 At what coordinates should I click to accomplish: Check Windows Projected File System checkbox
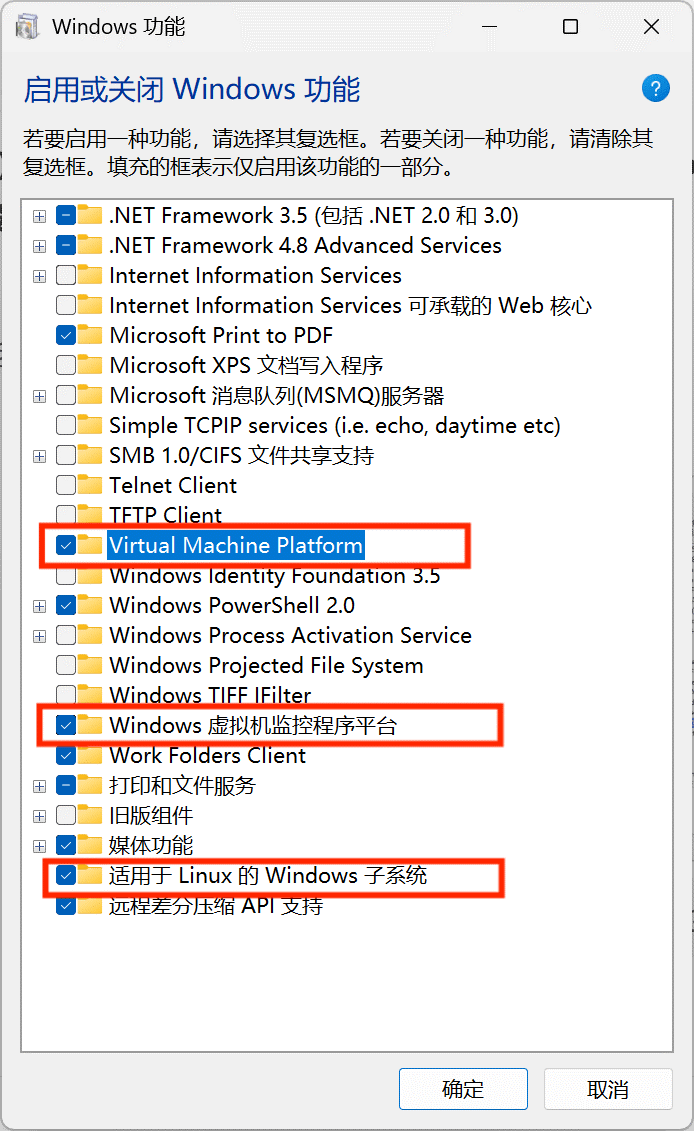(x=66, y=665)
